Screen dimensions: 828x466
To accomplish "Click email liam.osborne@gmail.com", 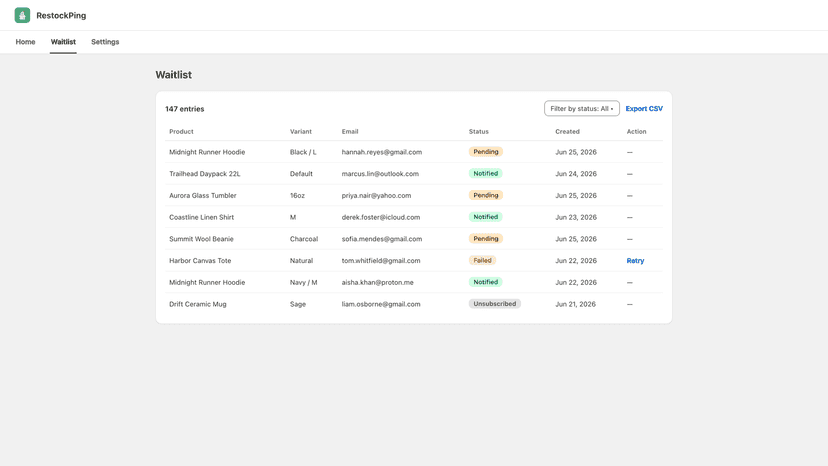I will pos(381,304).
